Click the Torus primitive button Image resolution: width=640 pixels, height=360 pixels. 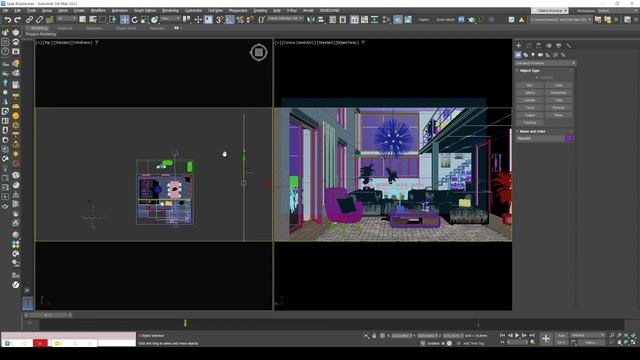coord(530,107)
